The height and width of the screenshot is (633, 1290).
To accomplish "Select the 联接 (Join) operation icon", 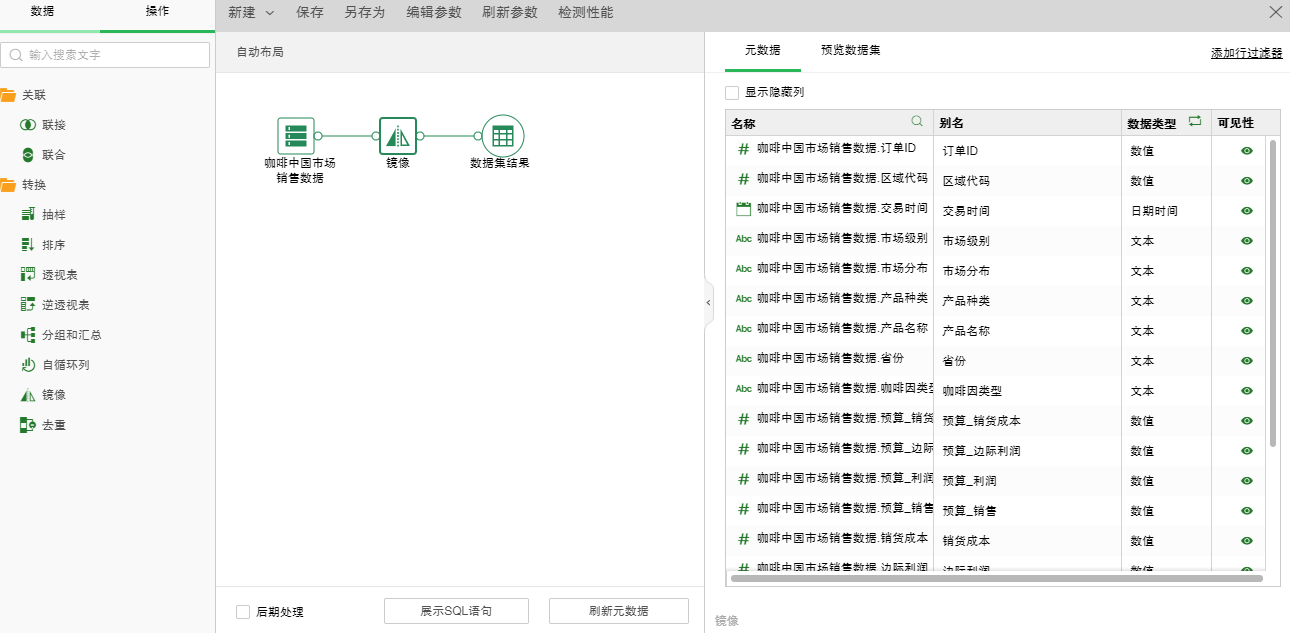I will (28, 125).
